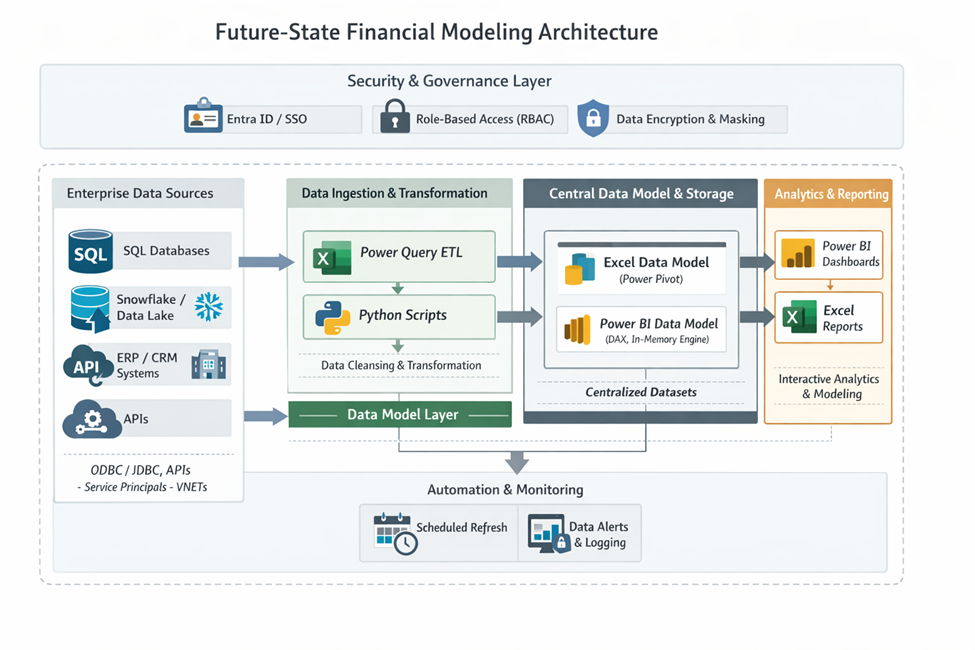Viewport: 975px width, 650px height.
Task: Click the Data Alerts monitor icon
Action: (x=547, y=532)
